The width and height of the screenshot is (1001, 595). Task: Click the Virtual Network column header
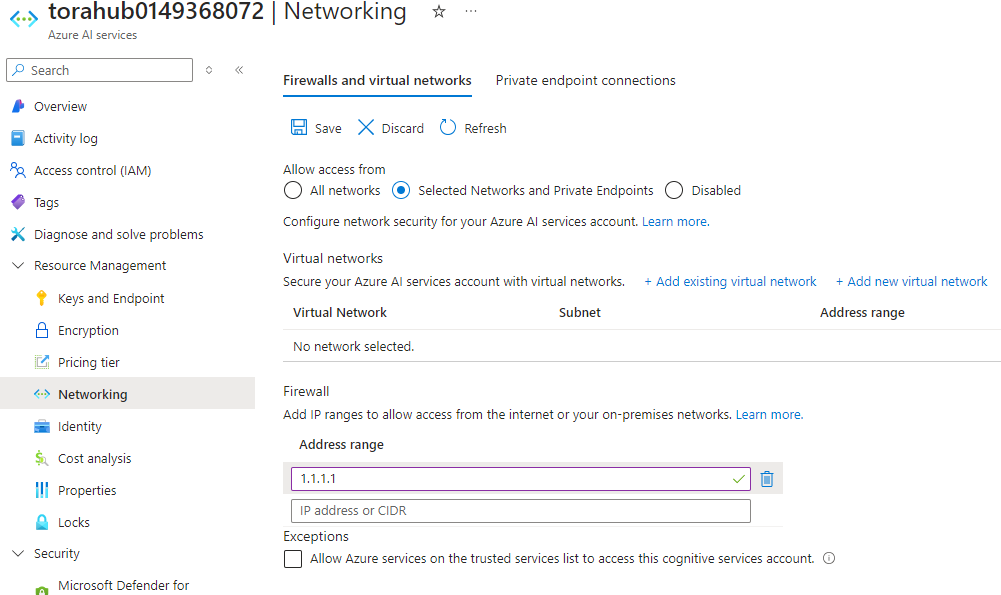point(340,312)
